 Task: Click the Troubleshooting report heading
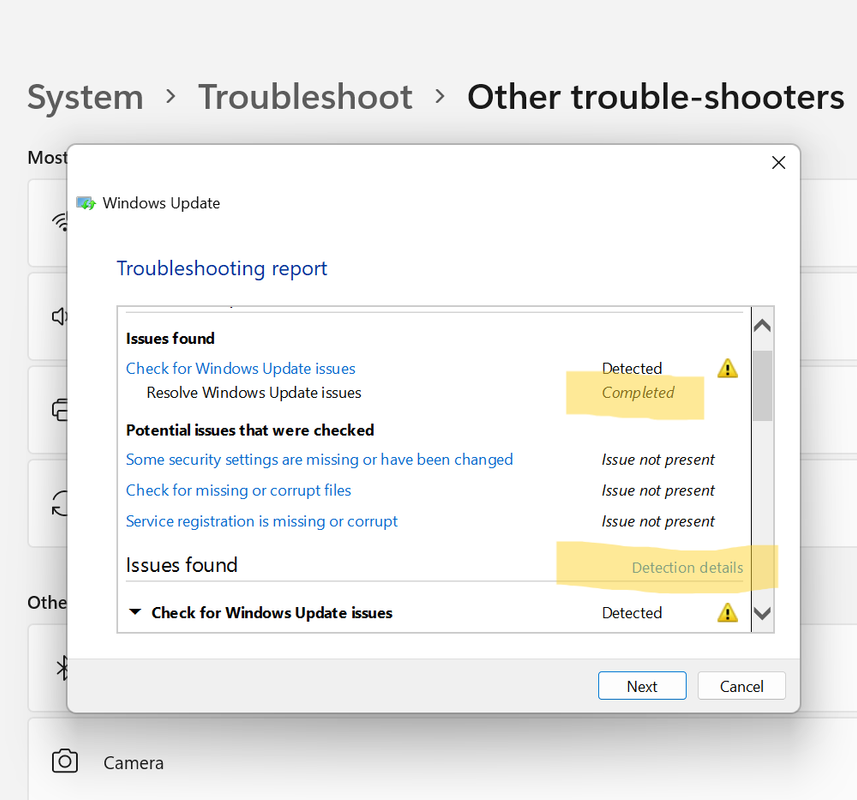221,268
